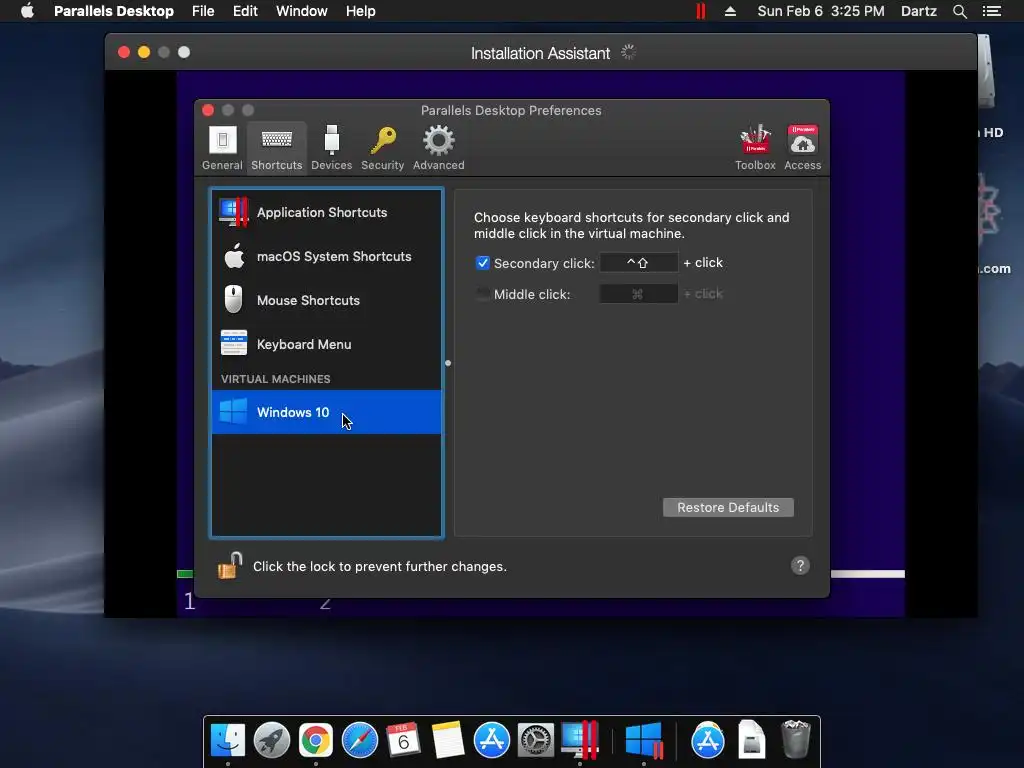Open the Trash in the Dock
The image size is (1024, 768).
[796, 740]
